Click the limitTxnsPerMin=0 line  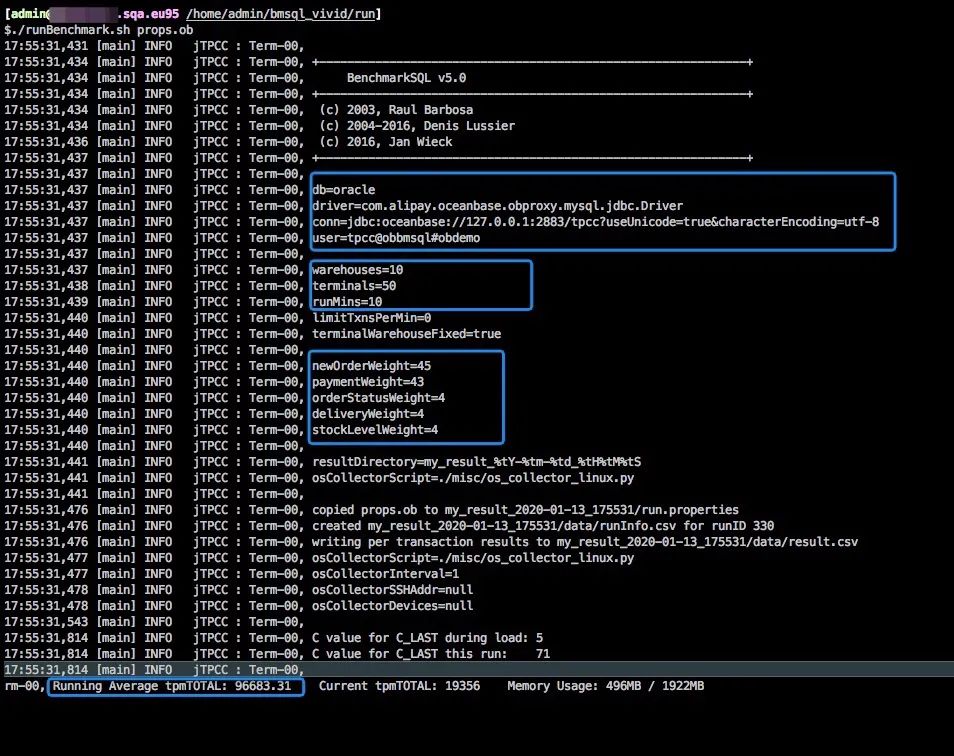pyautogui.click(x=371, y=318)
